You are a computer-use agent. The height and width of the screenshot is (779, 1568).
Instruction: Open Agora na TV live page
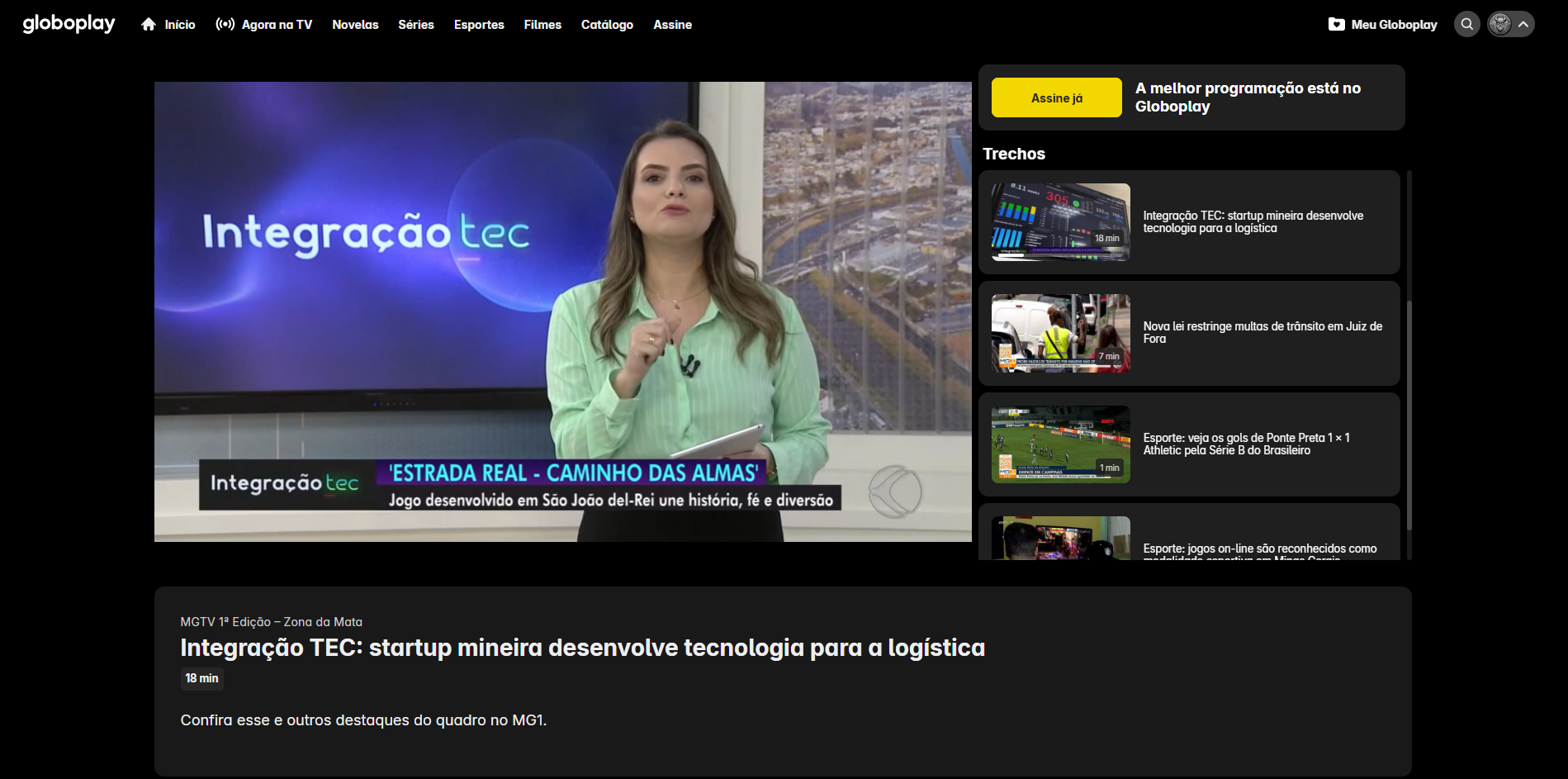(x=277, y=25)
